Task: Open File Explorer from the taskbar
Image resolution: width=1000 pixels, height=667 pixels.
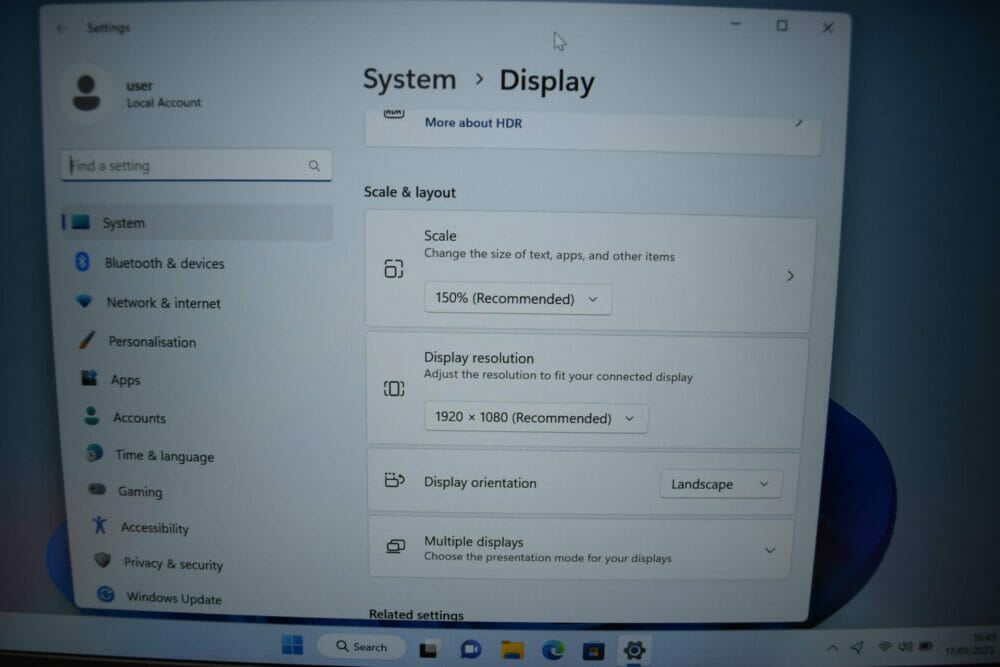Action: click(x=512, y=650)
